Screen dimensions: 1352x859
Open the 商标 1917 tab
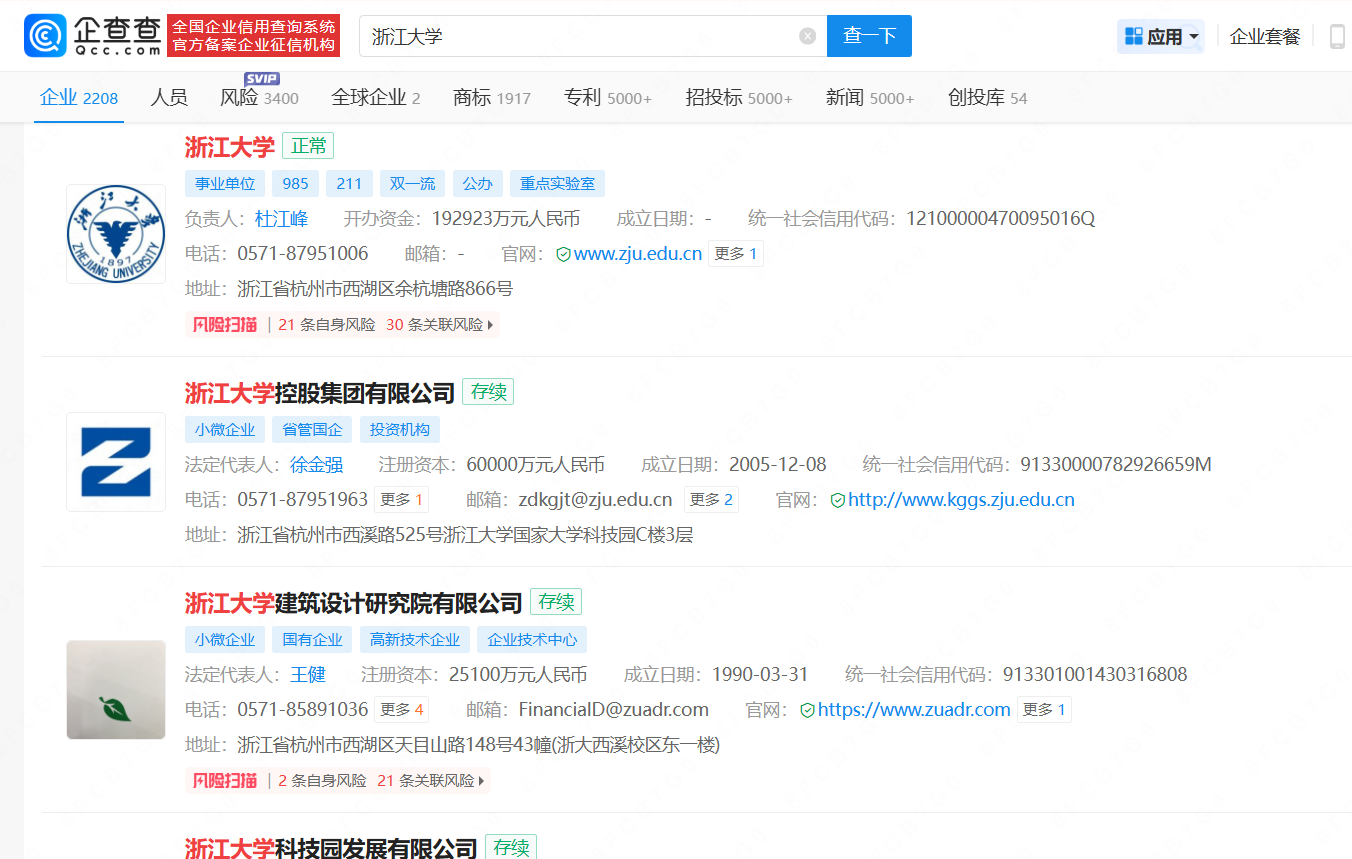(492, 98)
